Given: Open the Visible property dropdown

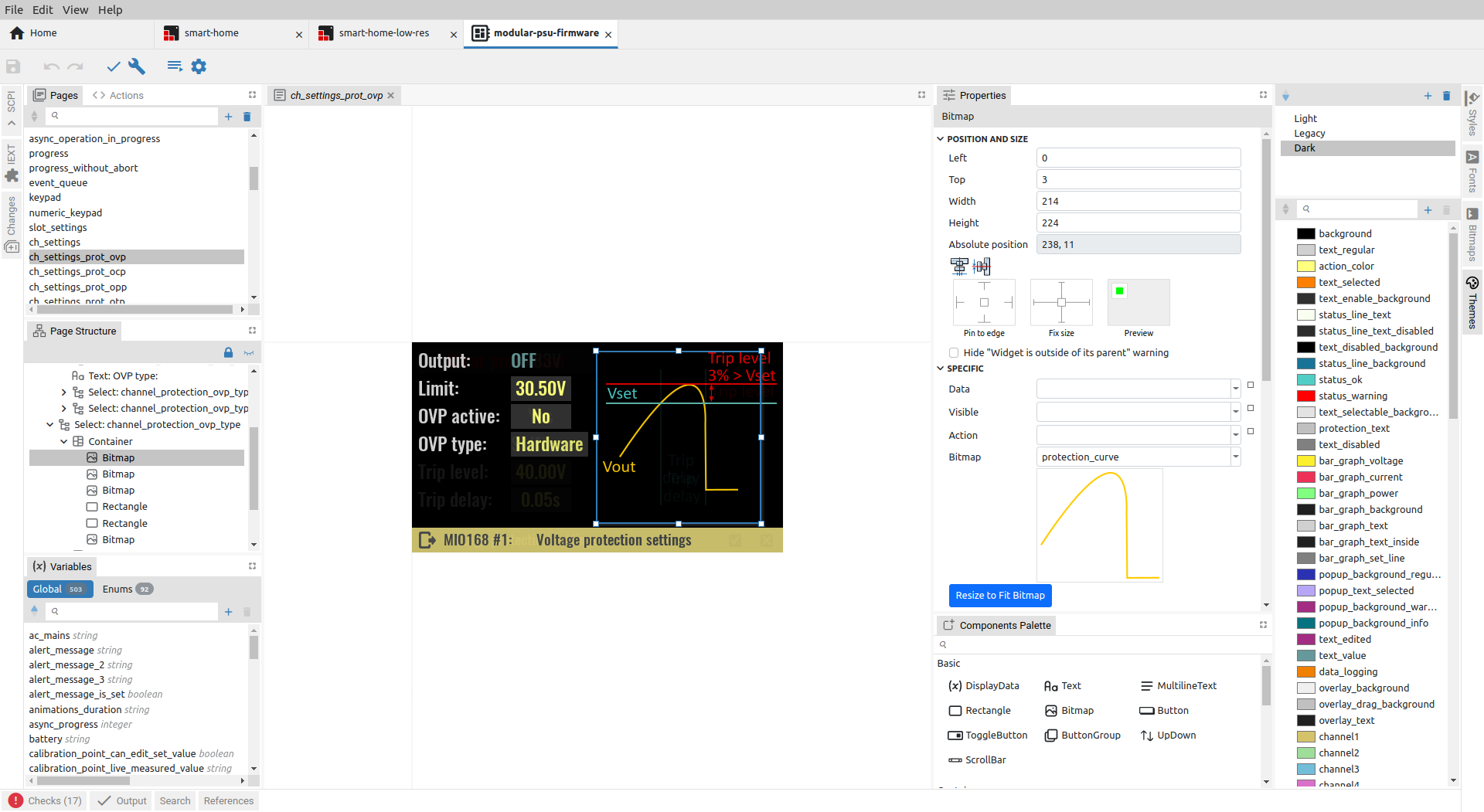Looking at the screenshot, I should coord(1235,413).
